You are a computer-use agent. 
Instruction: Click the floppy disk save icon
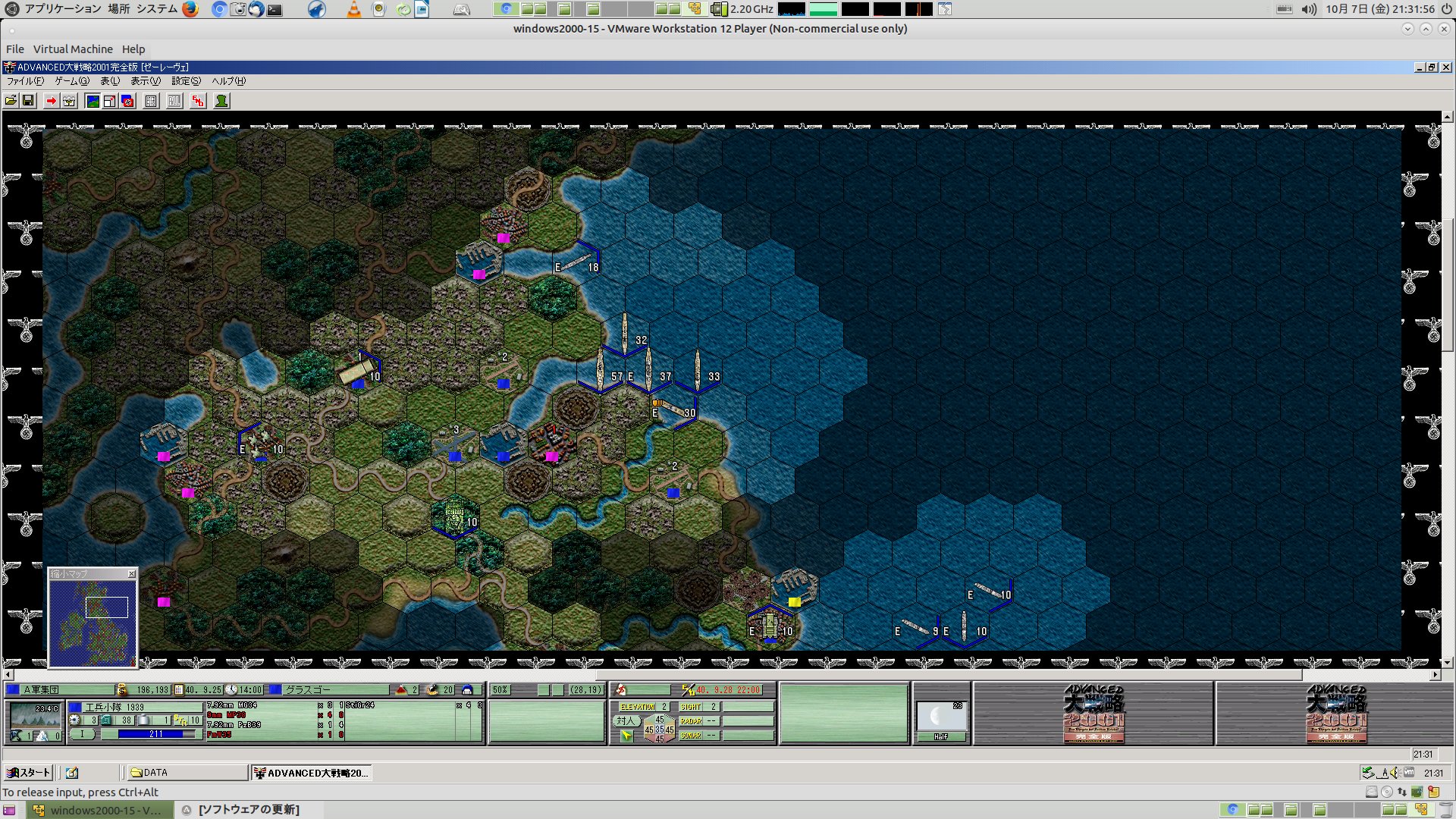(28, 101)
